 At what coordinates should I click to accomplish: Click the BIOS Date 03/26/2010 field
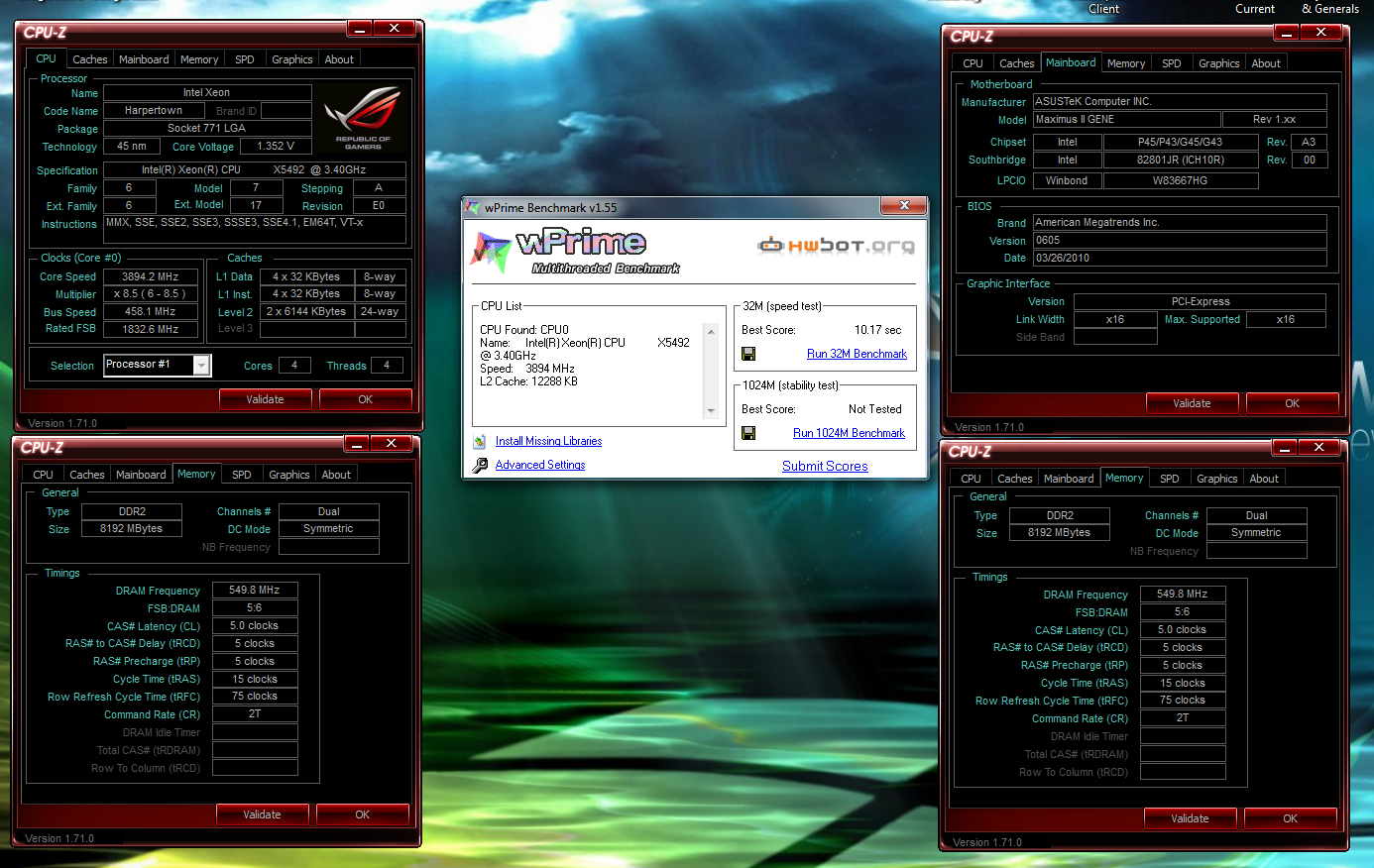pyautogui.click(x=1180, y=258)
